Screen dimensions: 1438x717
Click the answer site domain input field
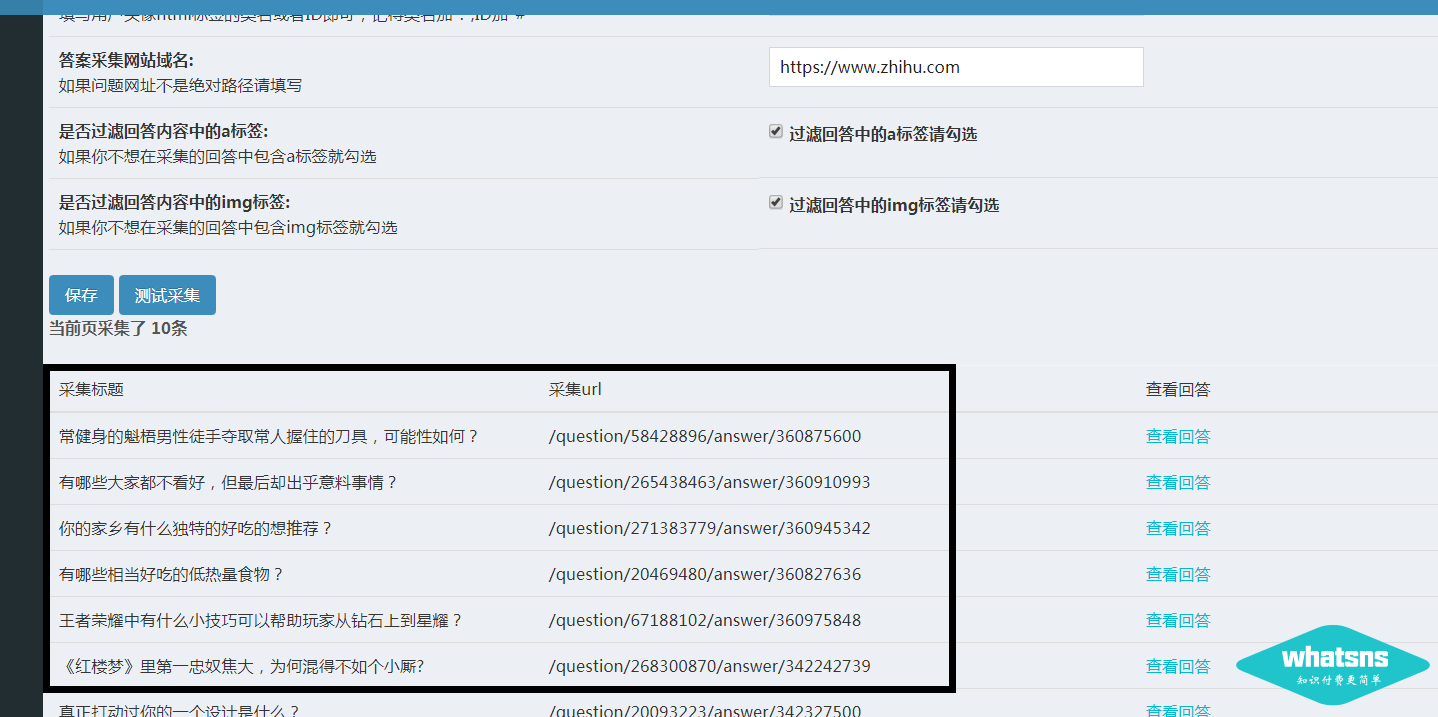(955, 68)
